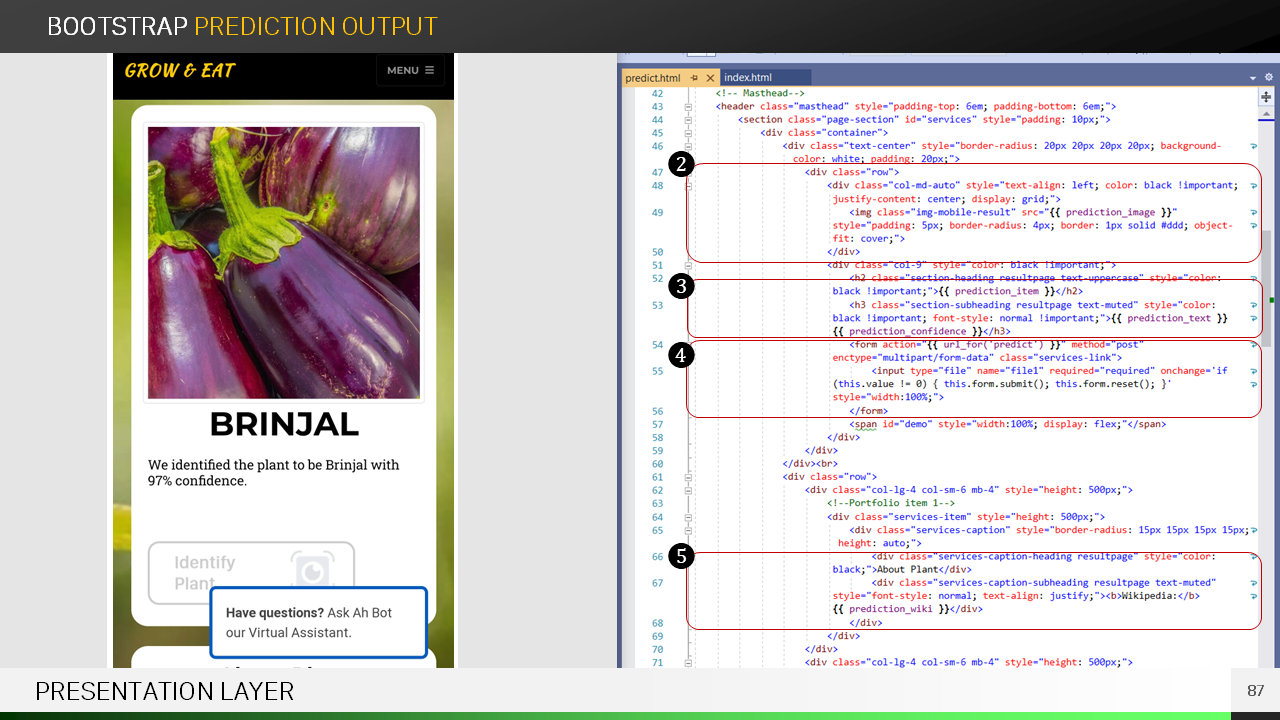Collapse the div row at line 61
This screenshot has width=1280, height=720.
(688, 477)
